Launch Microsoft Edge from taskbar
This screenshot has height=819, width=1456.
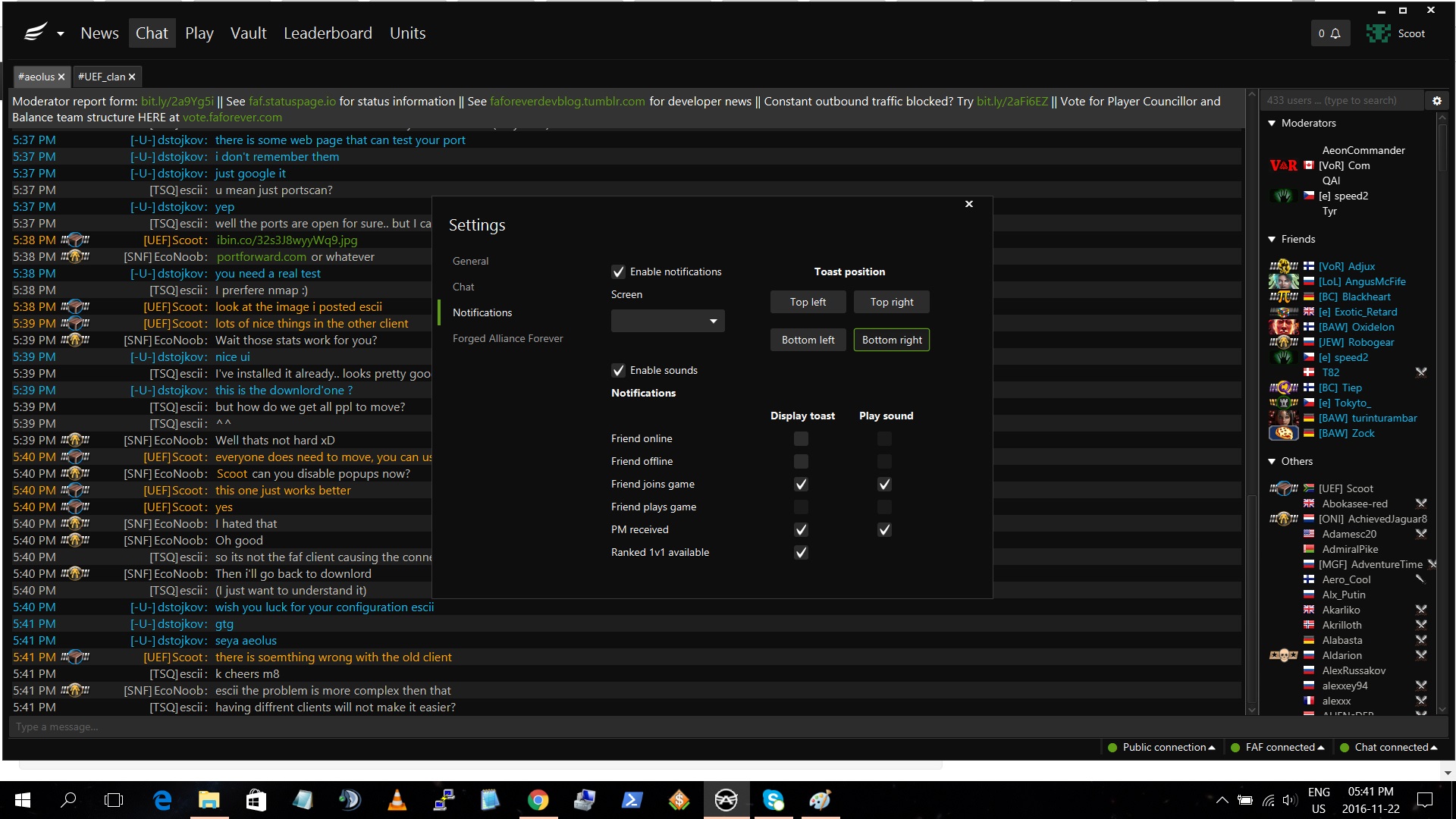[x=162, y=800]
